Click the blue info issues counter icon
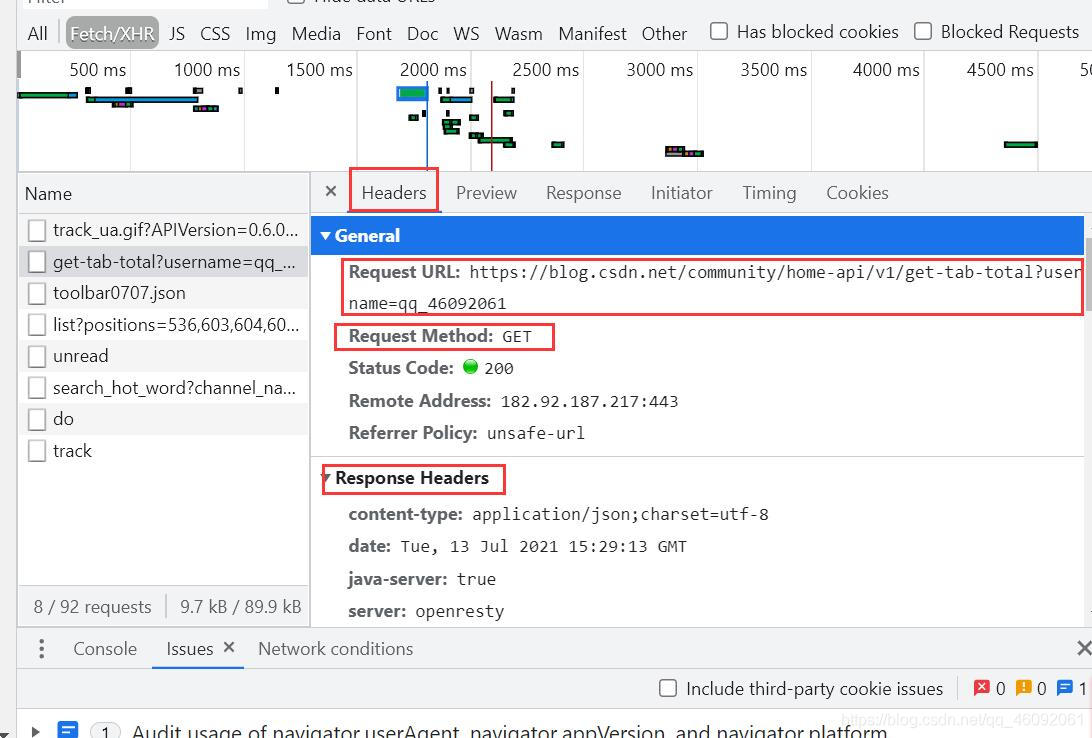The image size is (1092, 738). 1064,688
